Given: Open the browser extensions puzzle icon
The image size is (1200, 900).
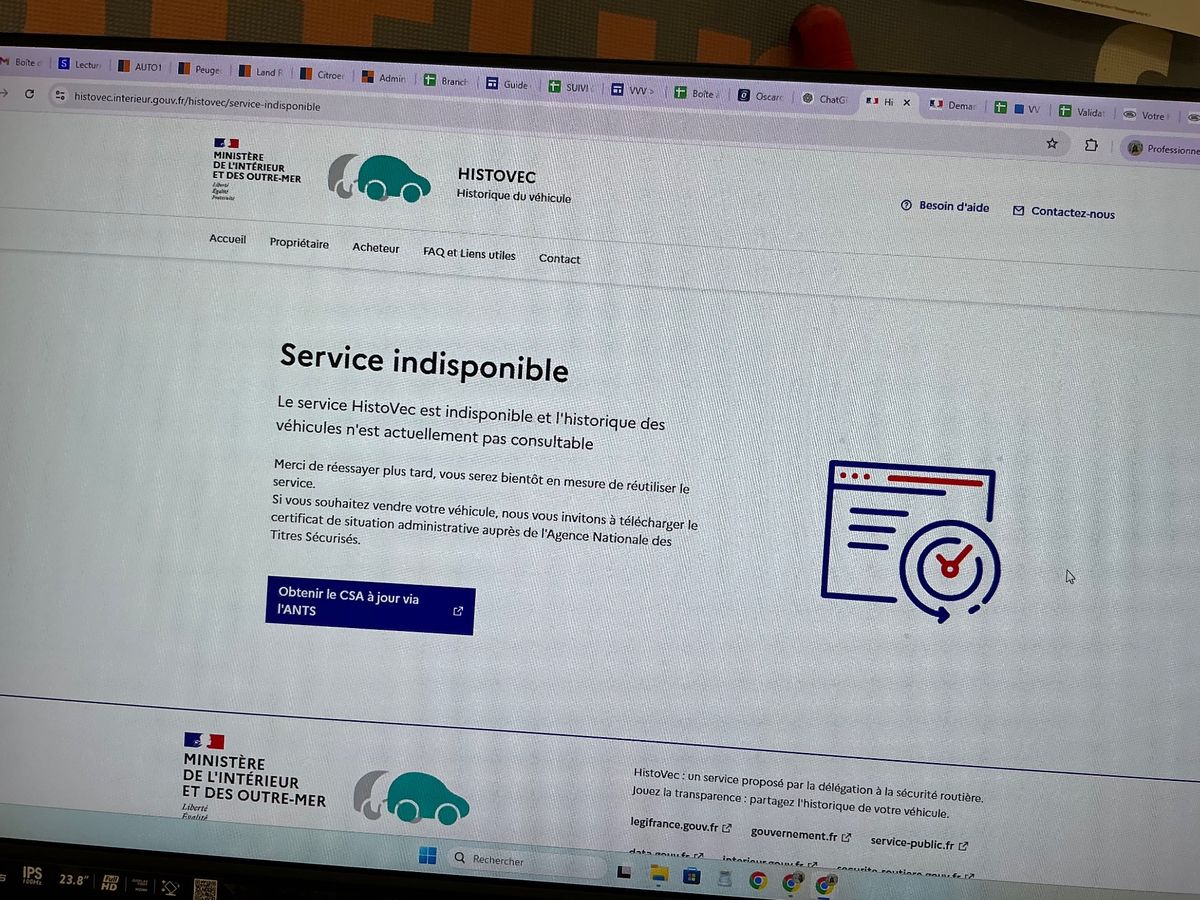Looking at the screenshot, I should point(1091,146).
